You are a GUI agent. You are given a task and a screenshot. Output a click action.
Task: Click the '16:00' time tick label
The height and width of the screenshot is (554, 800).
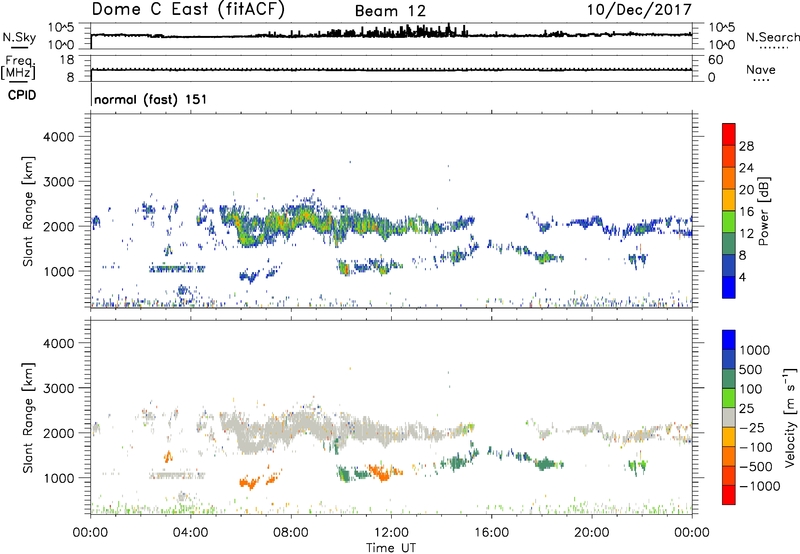click(x=491, y=533)
